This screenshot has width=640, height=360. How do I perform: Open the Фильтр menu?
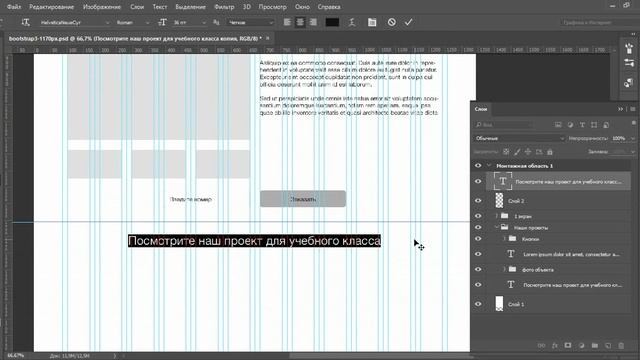pos(224,7)
